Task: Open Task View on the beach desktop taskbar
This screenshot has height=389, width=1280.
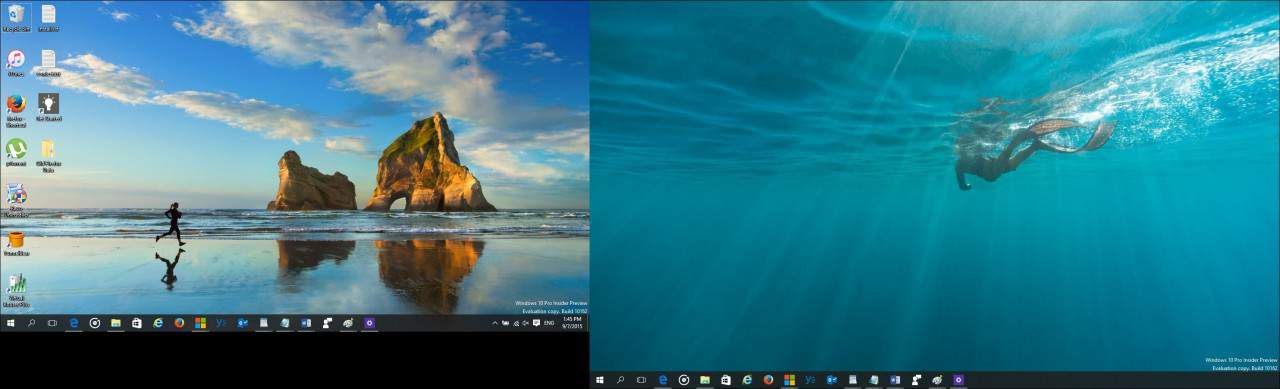Action: (52, 323)
